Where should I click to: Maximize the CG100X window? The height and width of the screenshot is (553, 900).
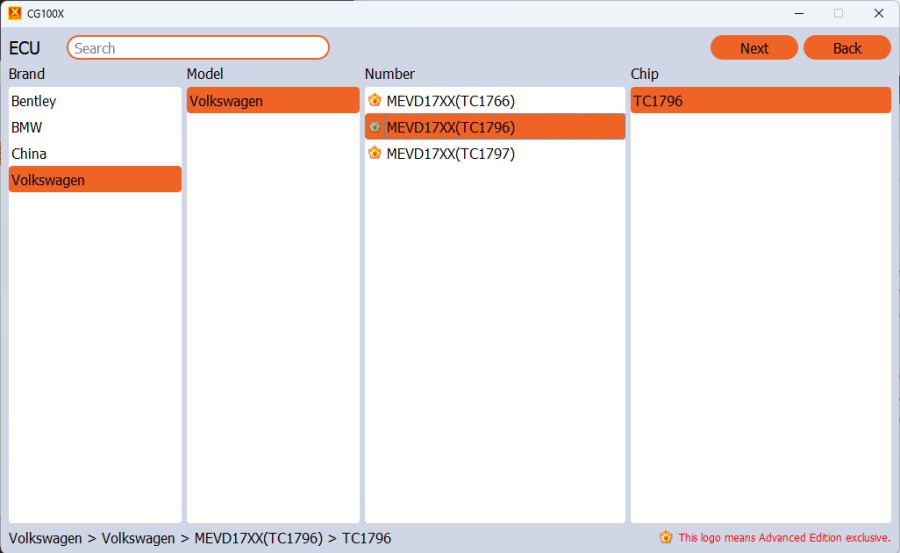tap(838, 13)
